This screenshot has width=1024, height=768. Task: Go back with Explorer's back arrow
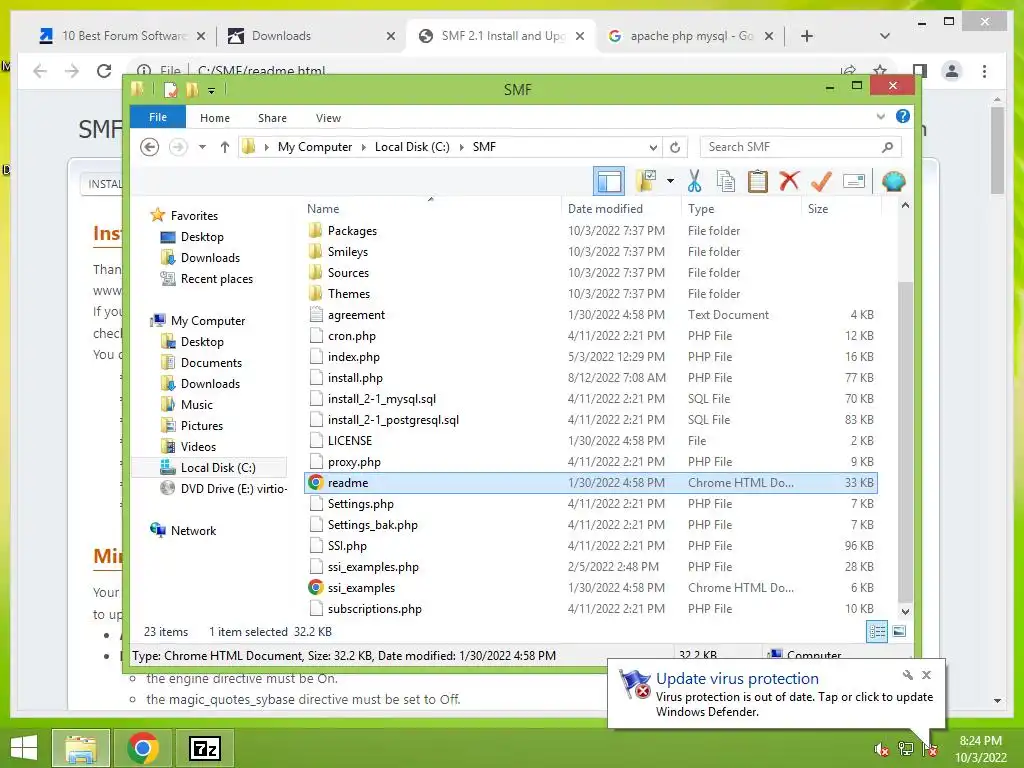point(150,147)
